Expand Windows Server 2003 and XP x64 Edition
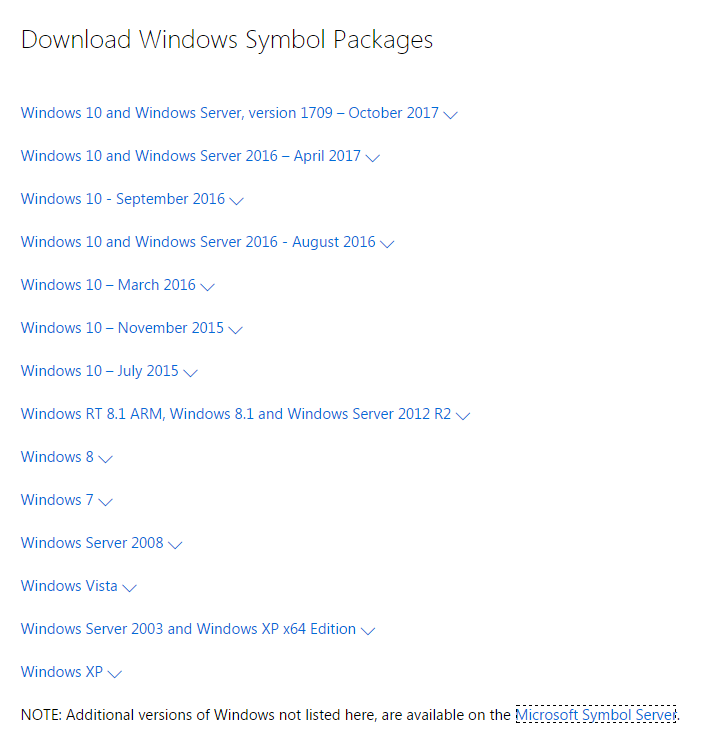The width and height of the screenshot is (703, 739). click(x=198, y=629)
